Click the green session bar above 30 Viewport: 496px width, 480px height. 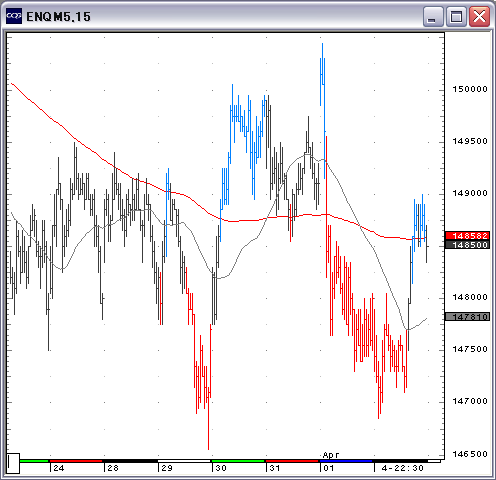pos(238,461)
